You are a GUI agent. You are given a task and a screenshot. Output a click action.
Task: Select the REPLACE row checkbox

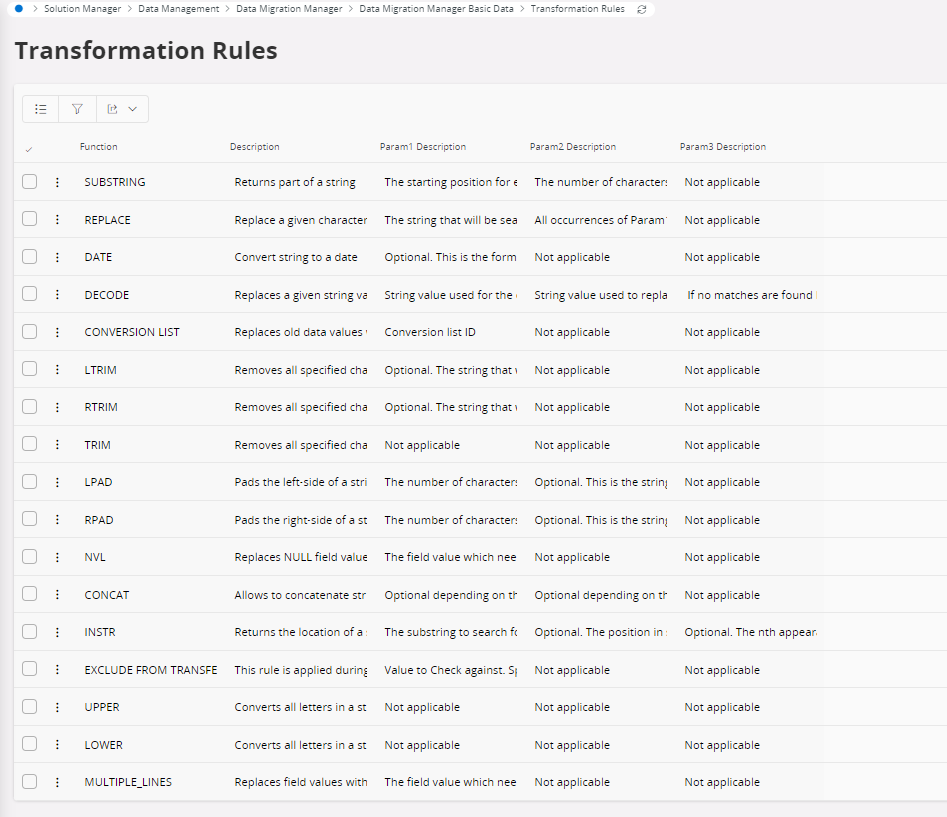(x=30, y=219)
